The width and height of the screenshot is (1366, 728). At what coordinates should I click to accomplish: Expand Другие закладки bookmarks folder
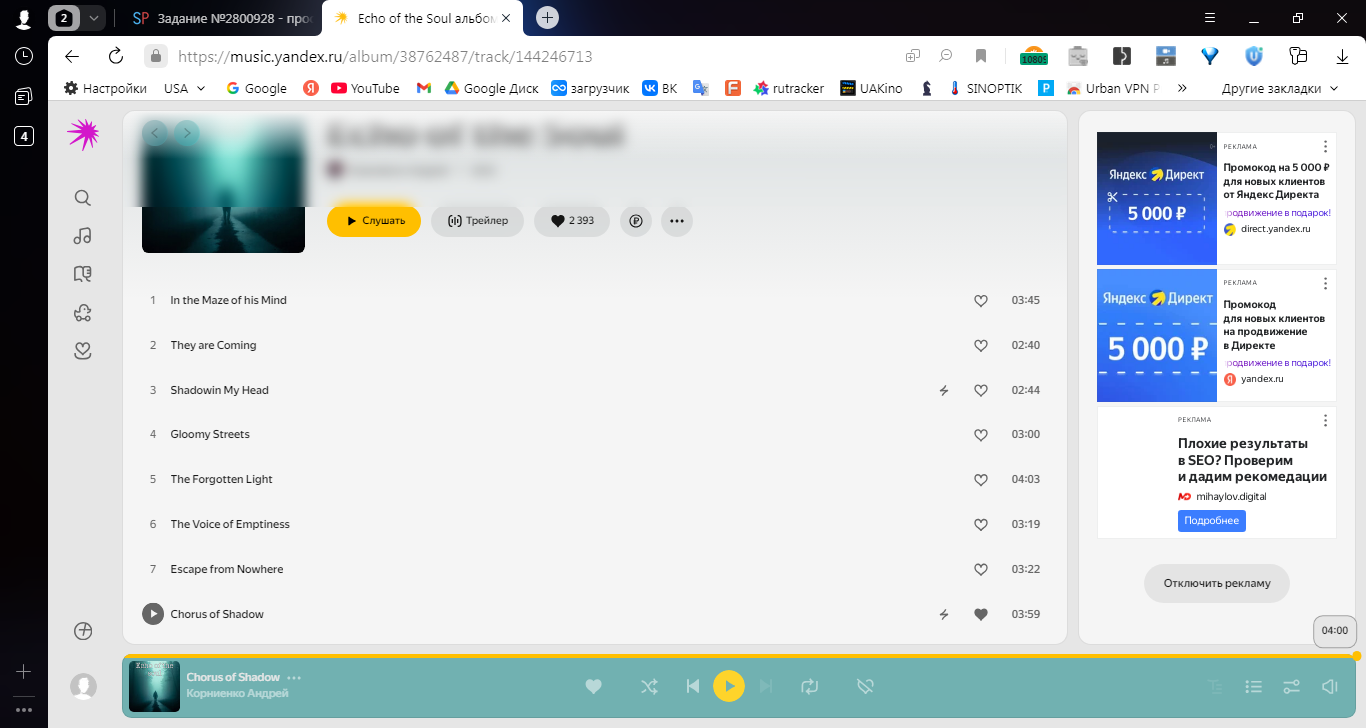[1279, 88]
